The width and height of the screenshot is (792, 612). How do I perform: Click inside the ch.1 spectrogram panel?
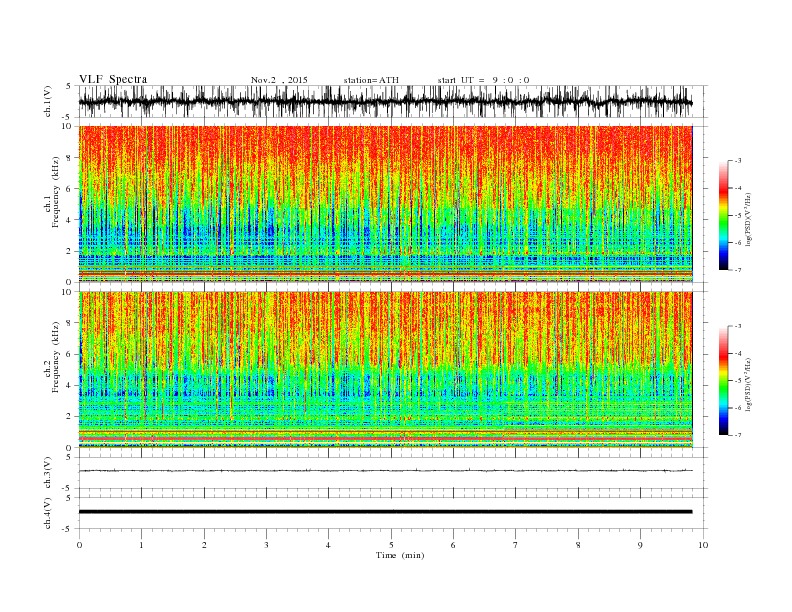tap(385, 204)
